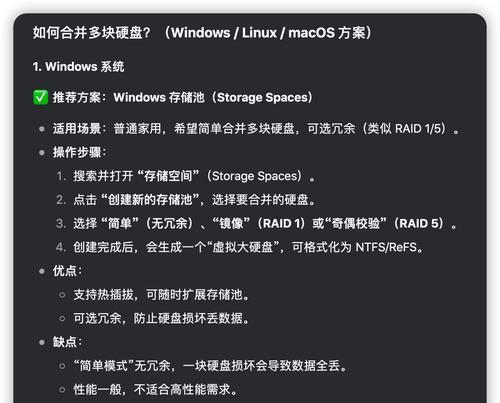Click the line 可选冗余，防止硬盘损坏丢数据
Viewport: 500px width, 403px height.
(x=161, y=318)
